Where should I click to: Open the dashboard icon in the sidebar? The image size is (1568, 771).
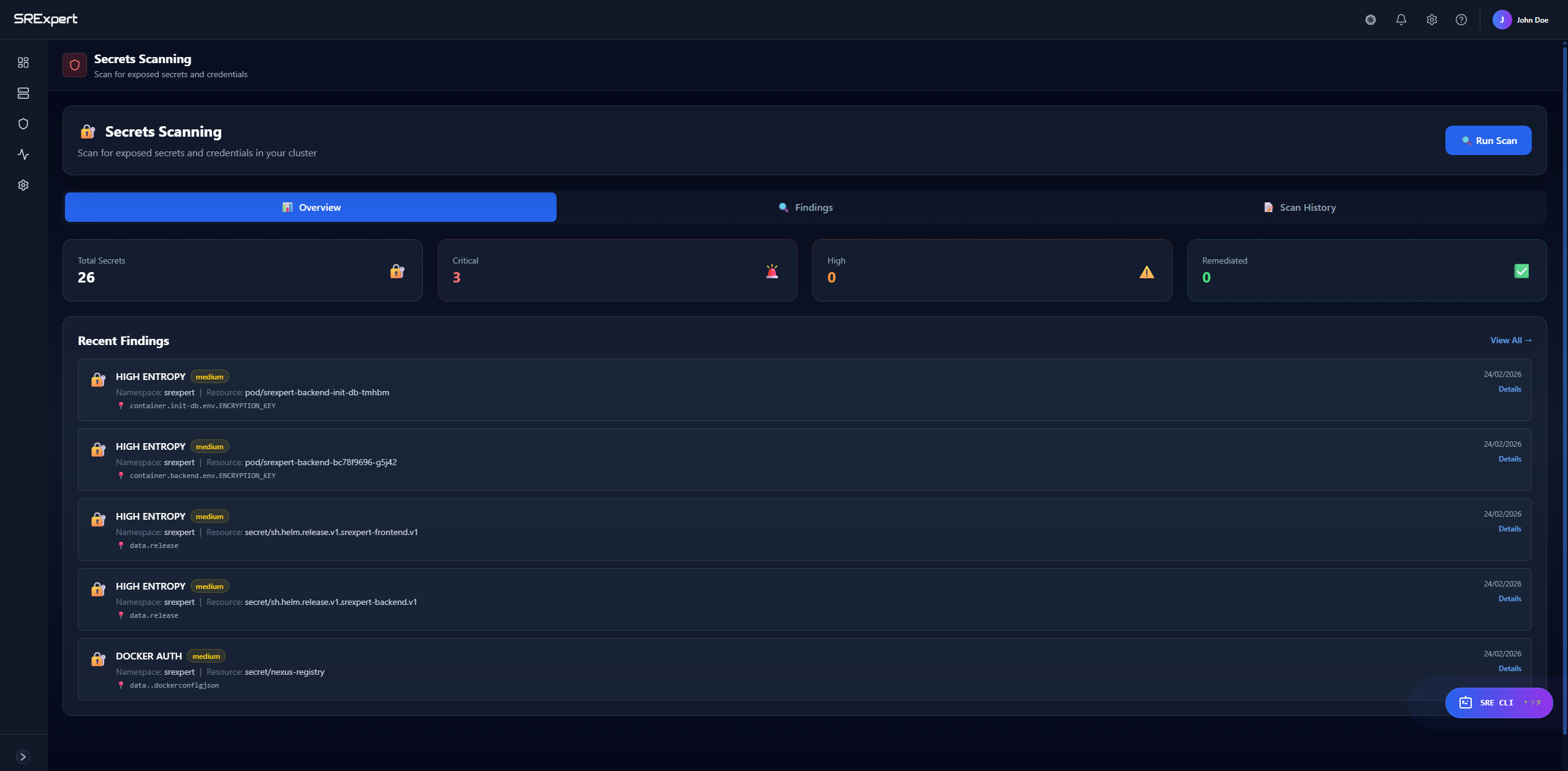pyautogui.click(x=23, y=62)
